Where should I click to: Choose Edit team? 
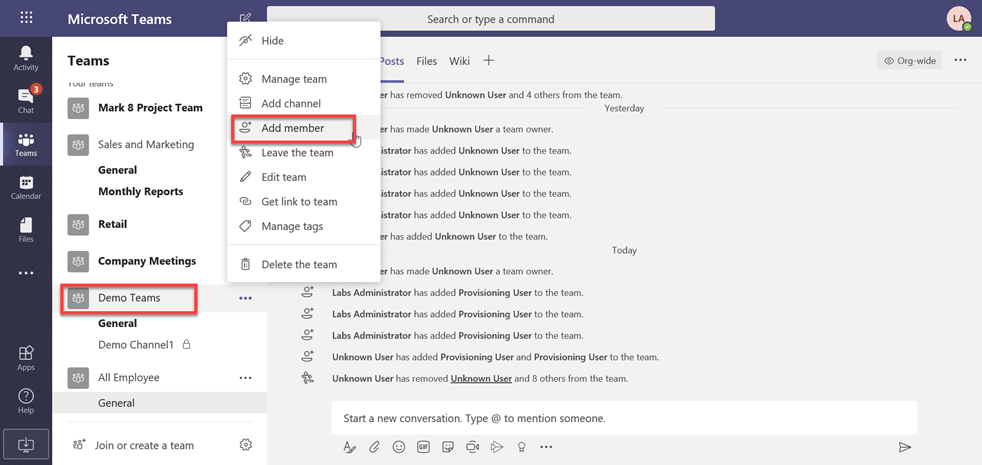tap(304, 177)
